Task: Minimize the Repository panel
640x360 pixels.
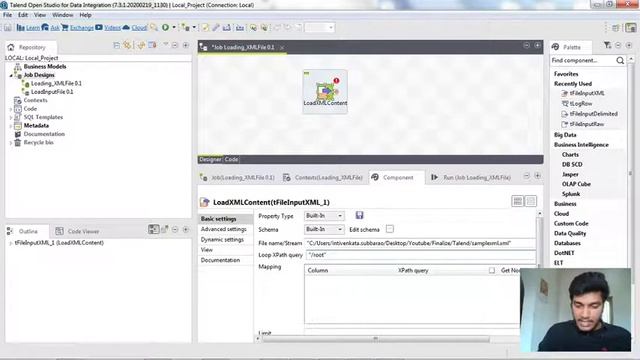Action: click(x=175, y=45)
